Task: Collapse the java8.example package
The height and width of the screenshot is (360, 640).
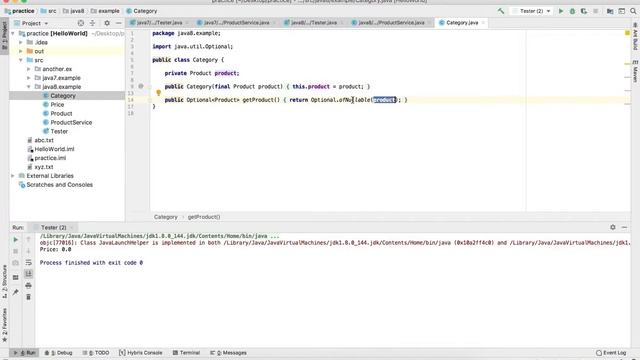Action: [x=29, y=87]
